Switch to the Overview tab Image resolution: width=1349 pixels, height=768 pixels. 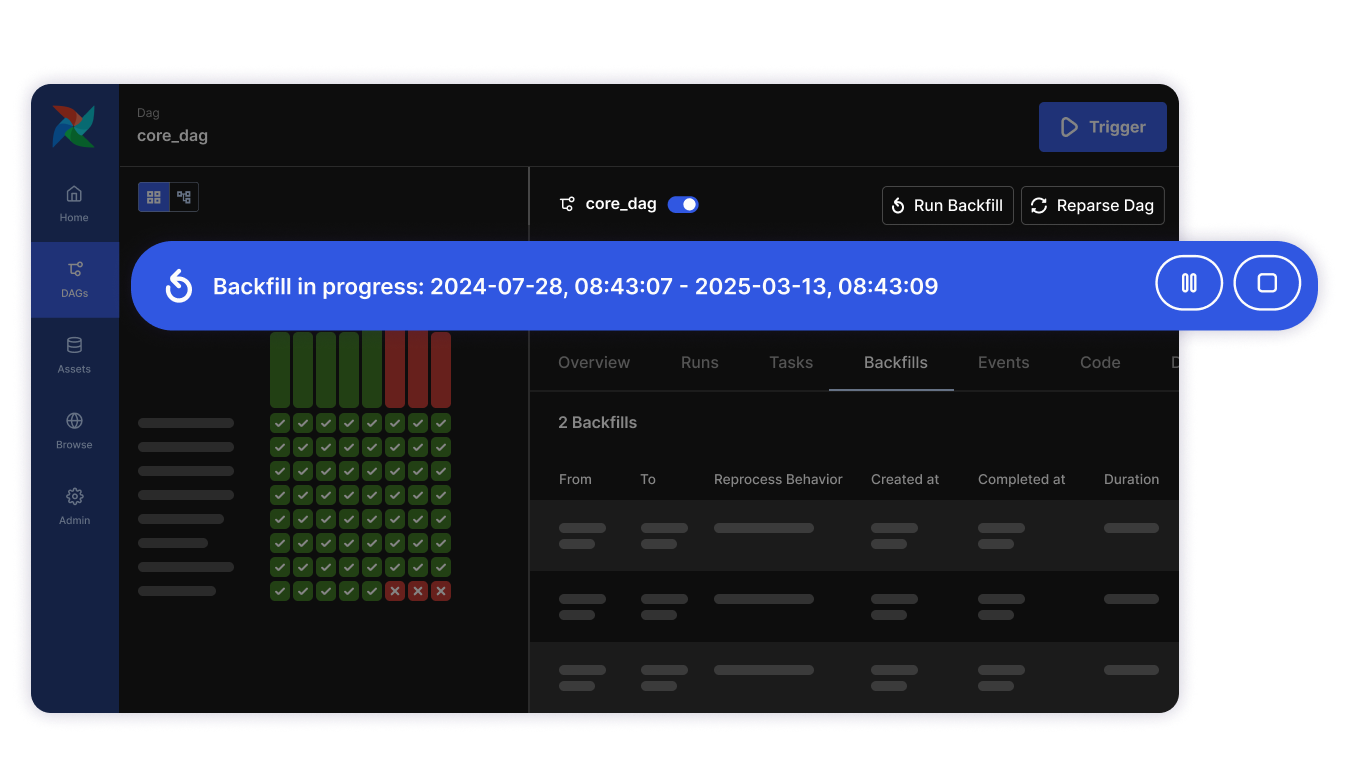pyautogui.click(x=594, y=362)
